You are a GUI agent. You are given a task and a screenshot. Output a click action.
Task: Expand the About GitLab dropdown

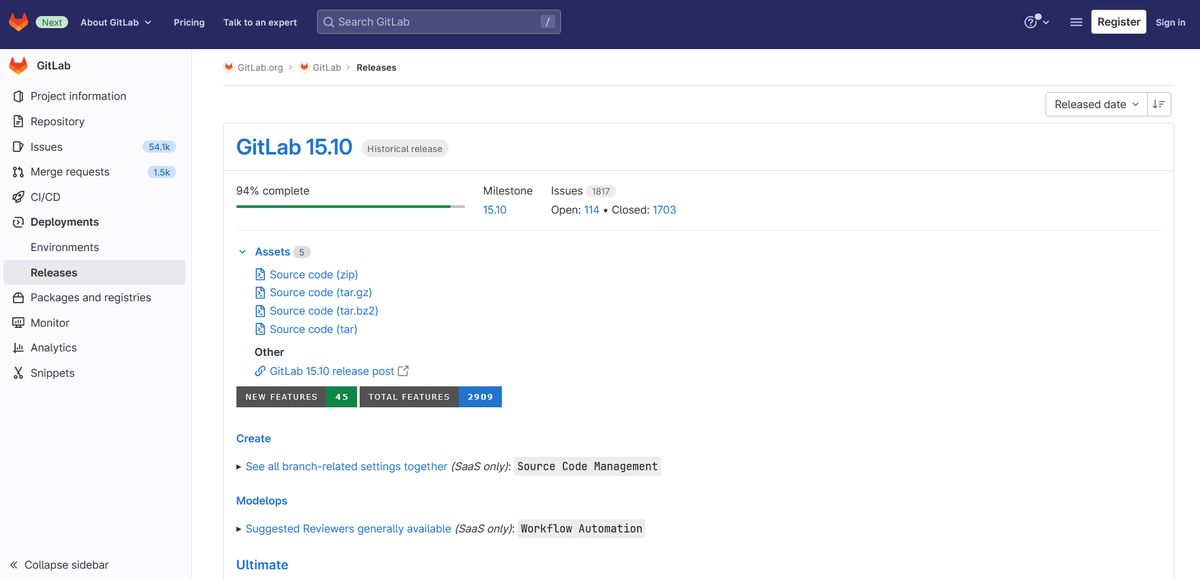pyautogui.click(x=116, y=22)
